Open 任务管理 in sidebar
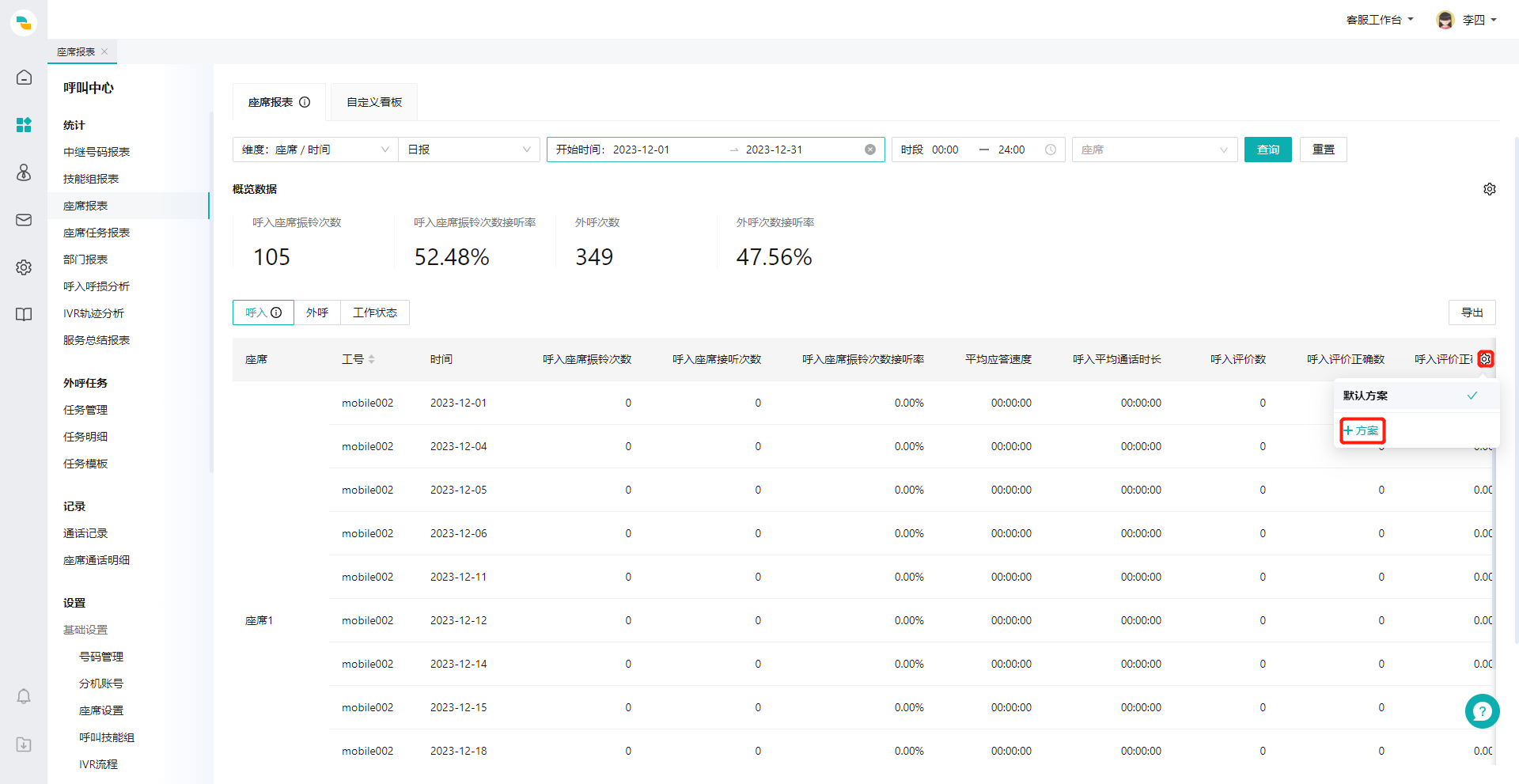This screenshot has height=784, width=1519. [x=85, y=410]
